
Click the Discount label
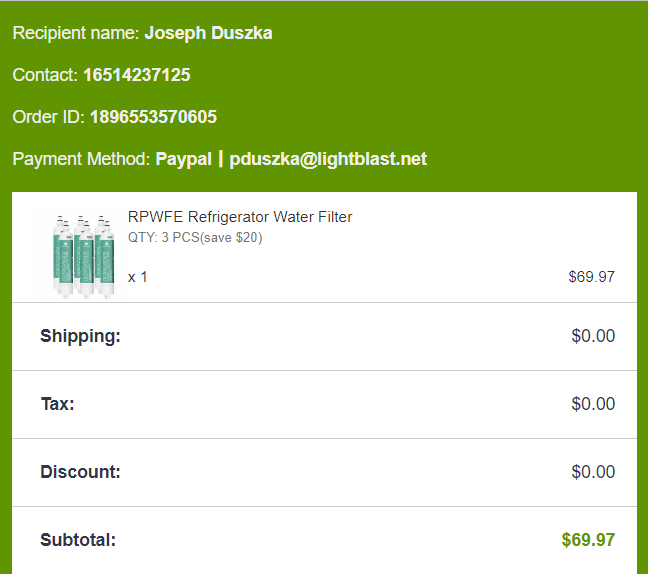pos(80,472)
